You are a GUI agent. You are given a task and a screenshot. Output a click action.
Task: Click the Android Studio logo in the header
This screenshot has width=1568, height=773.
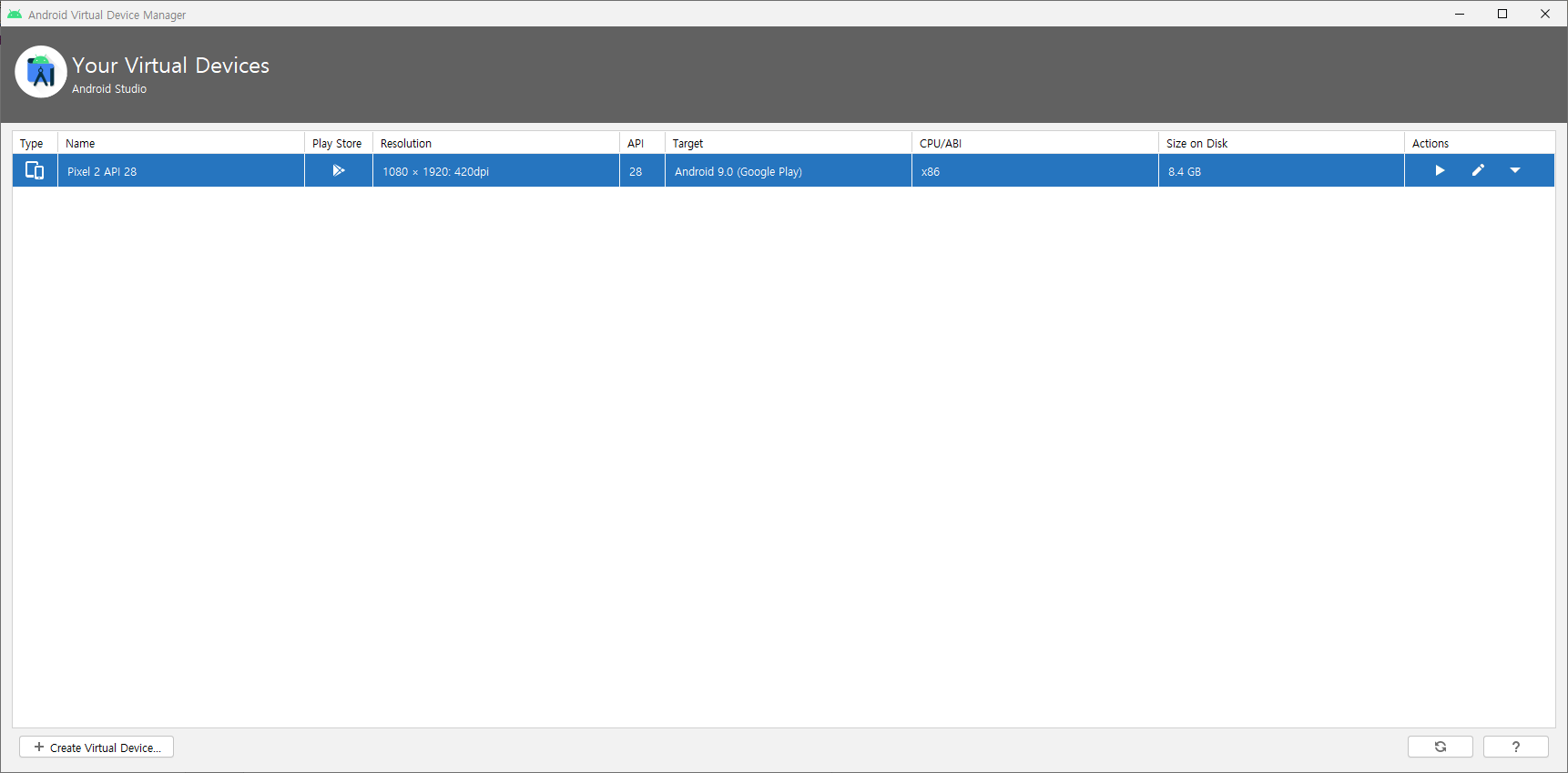click(x=41, y=71)
